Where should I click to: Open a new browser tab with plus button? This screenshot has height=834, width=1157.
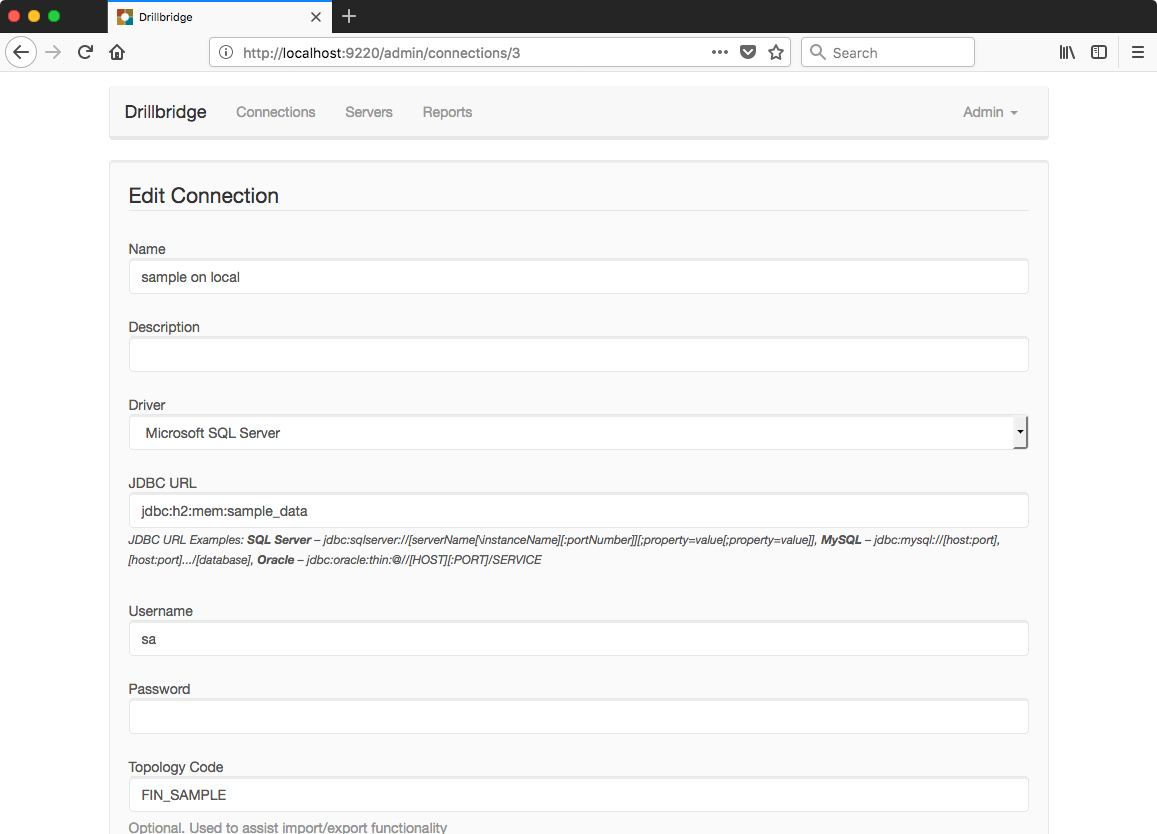point(349,16)
